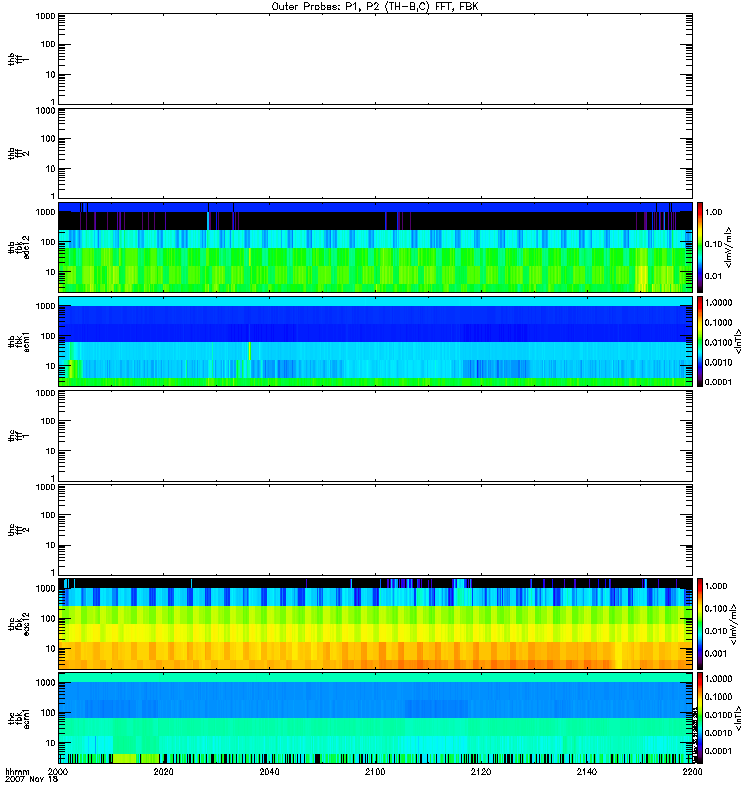Select the '2000' time label on the x-axis

click(x=58, y=771)
